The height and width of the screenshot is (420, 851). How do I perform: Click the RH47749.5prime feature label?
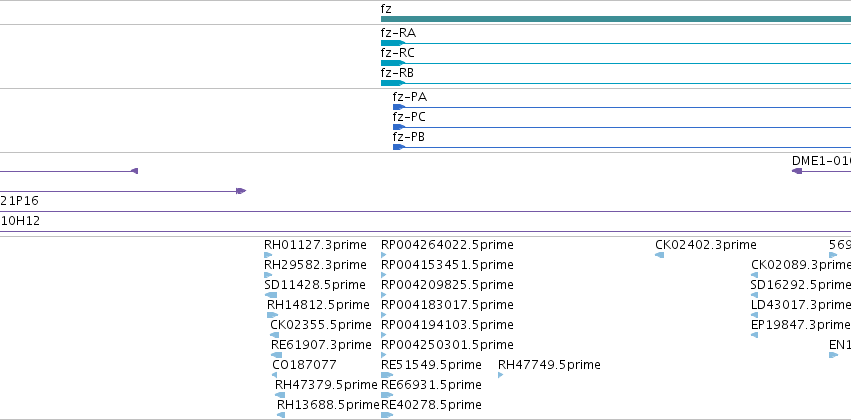point(549,365)
